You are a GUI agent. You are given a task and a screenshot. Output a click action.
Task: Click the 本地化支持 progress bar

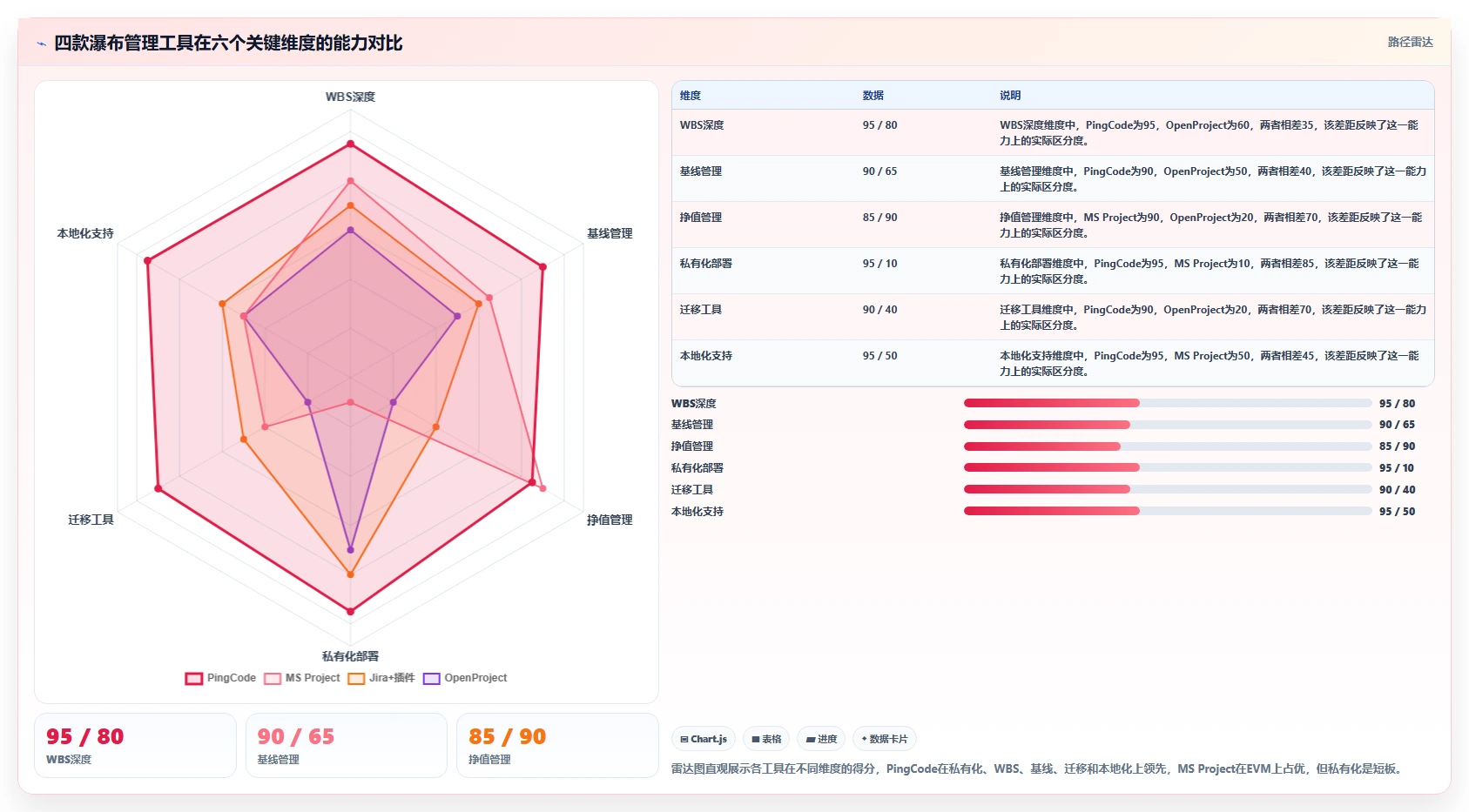tap(1168, 511)
